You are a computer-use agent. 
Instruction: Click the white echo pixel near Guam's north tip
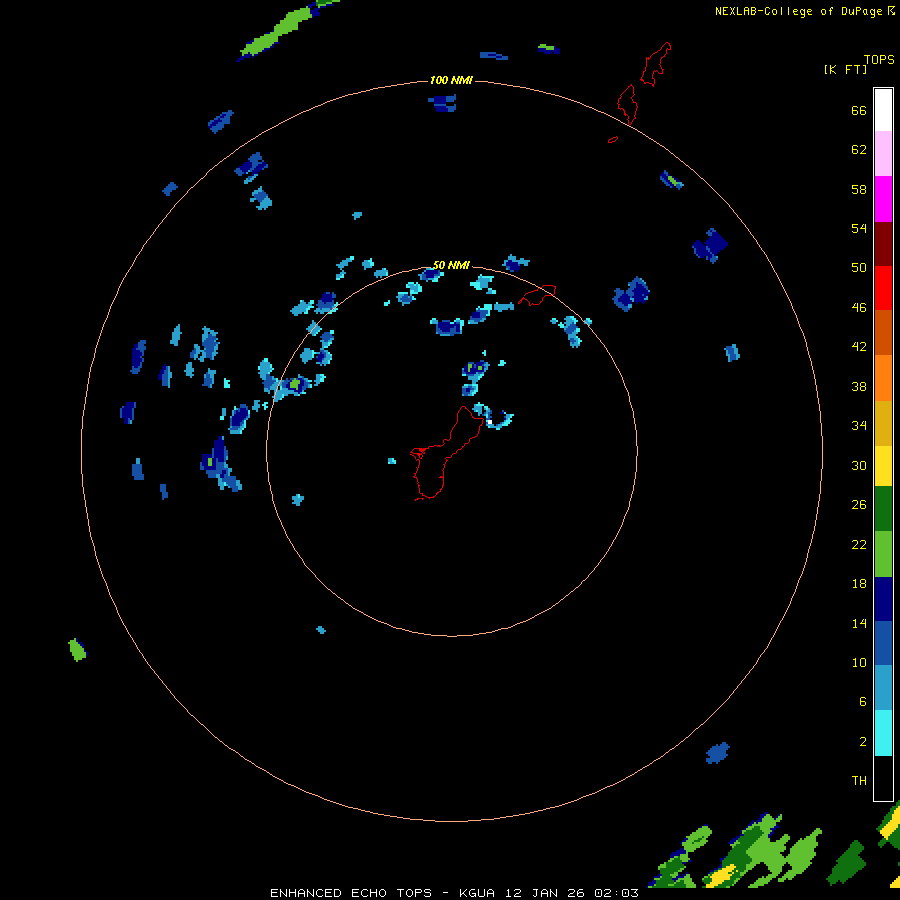pyautogui.click(x=490, y=423)
